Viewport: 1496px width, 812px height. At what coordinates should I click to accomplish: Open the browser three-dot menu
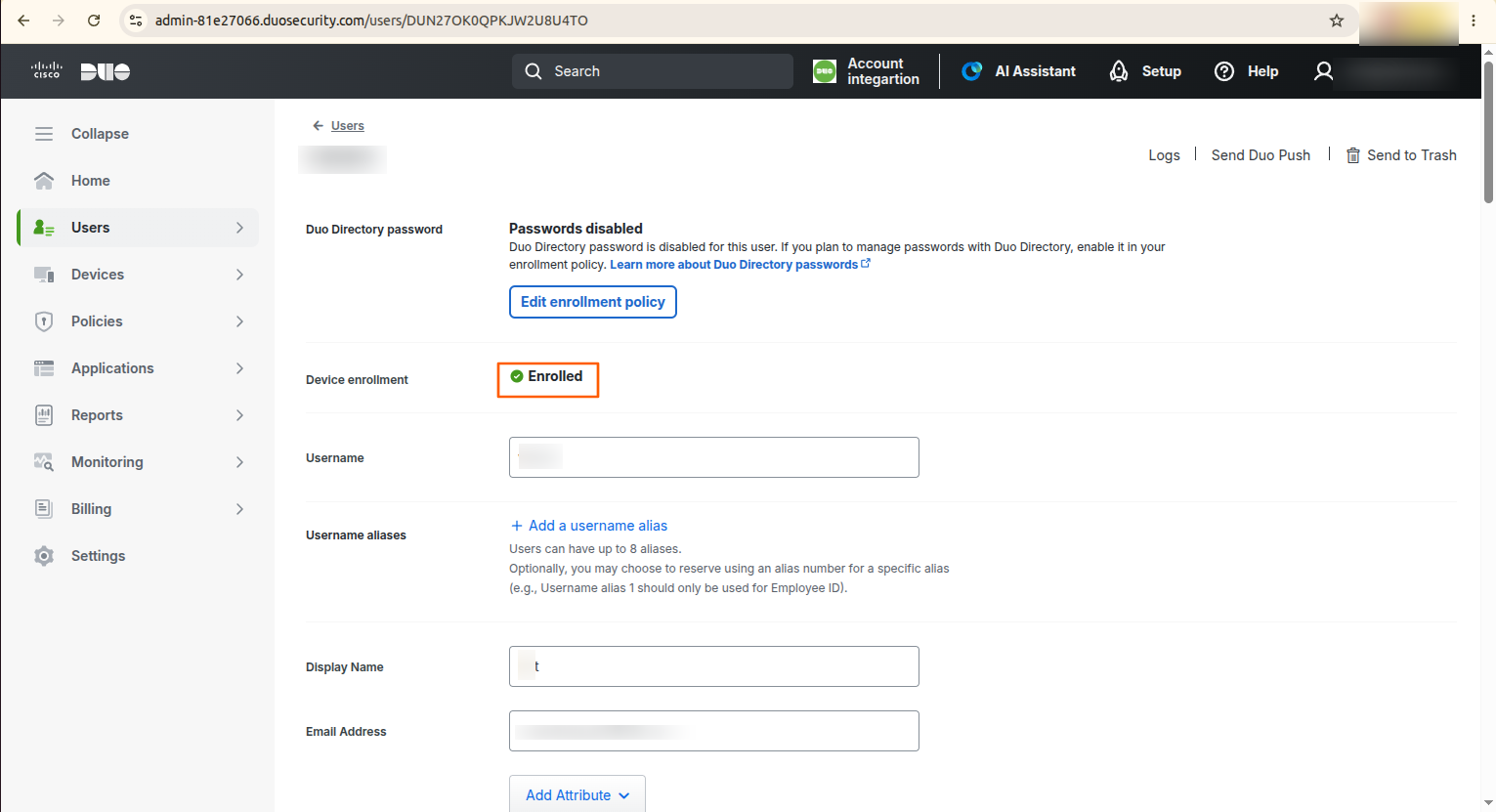tap(1474, 21)
